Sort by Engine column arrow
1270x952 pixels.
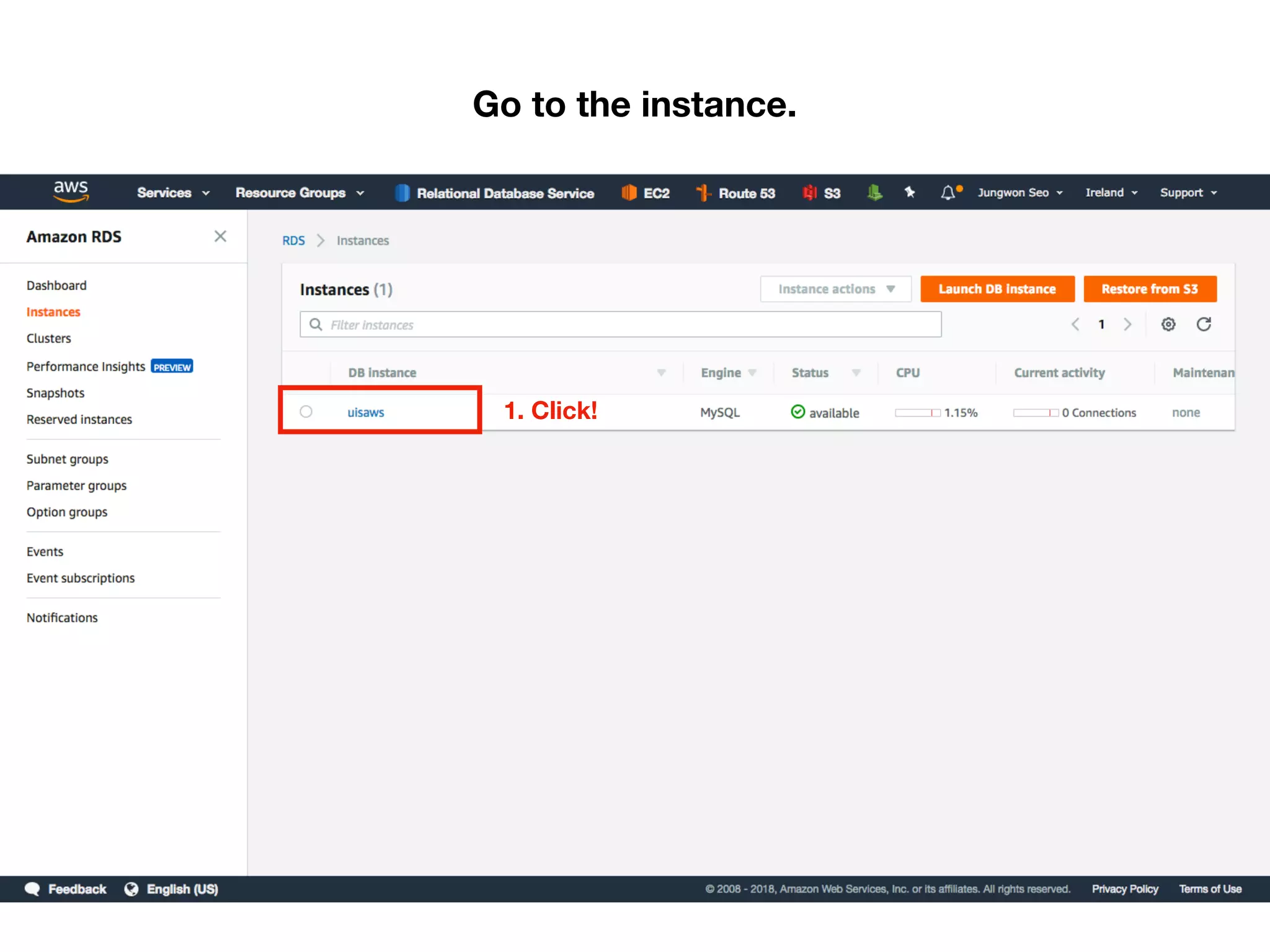pos(752,372)
